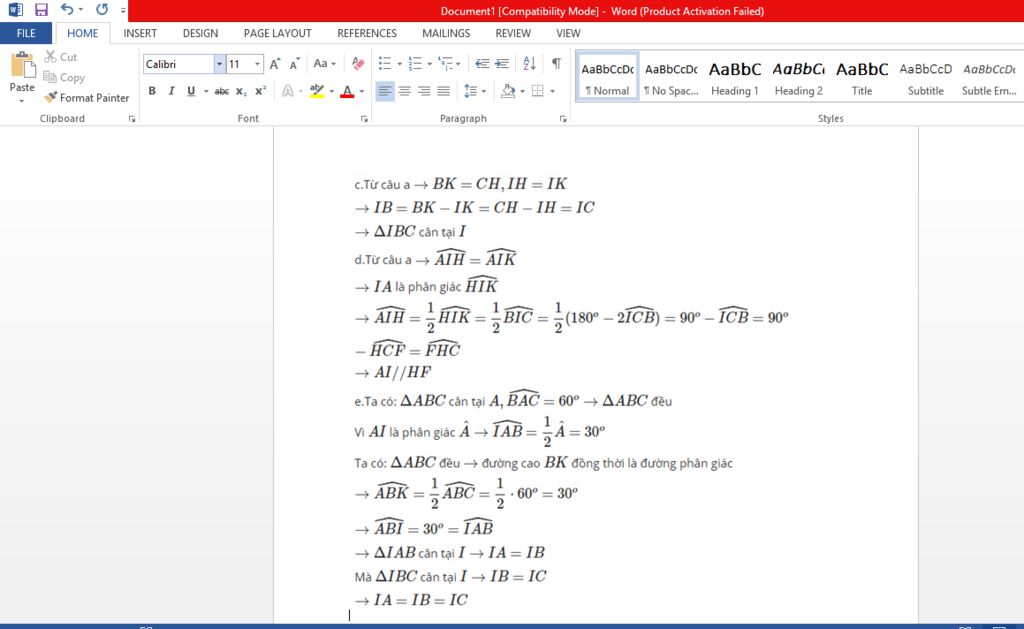
Task: Switch to the PAGE LAYOUT tab
Action: pyautogui.click(x=278, y=33)
